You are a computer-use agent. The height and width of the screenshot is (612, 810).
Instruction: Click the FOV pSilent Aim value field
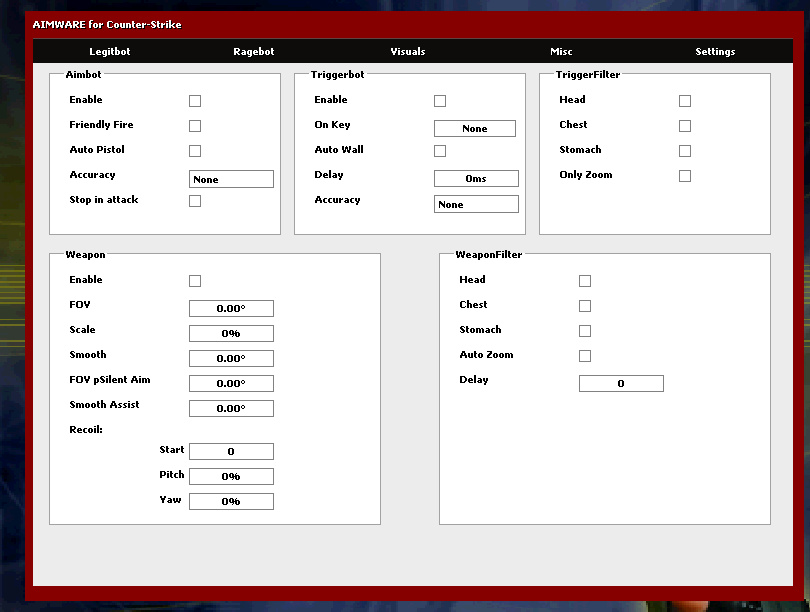(x=231, y=384)
